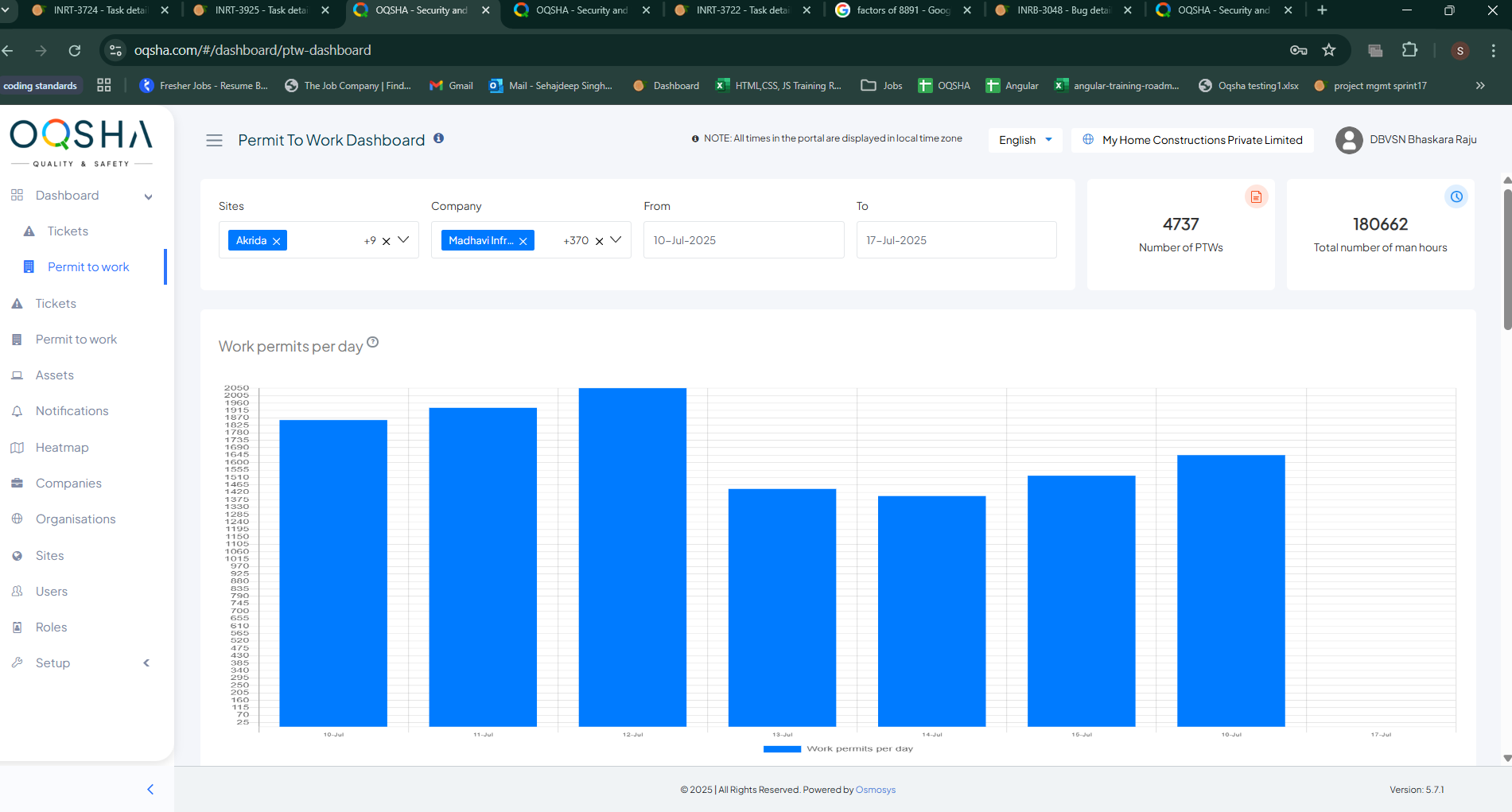The image size is (1512, 812).
Task: Expand the Company dropdown arrow
Action: pos(616,240)
